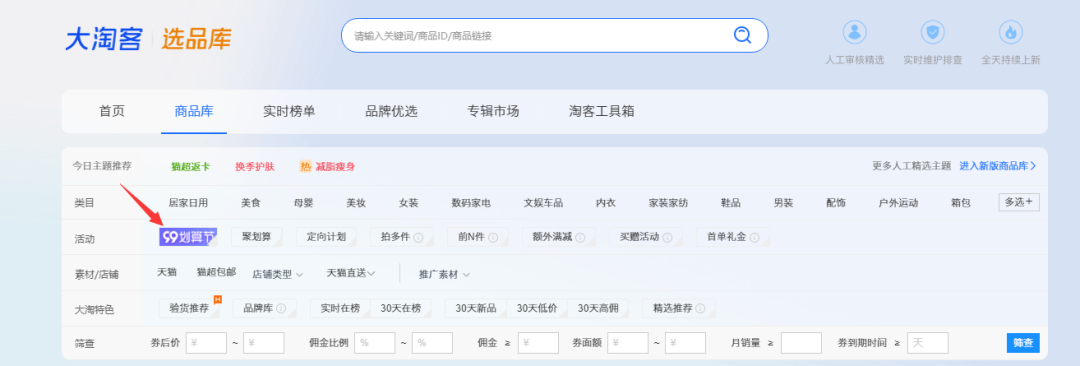Click the 筛查 button
1080x366 pixels.
coord(1023,343)
